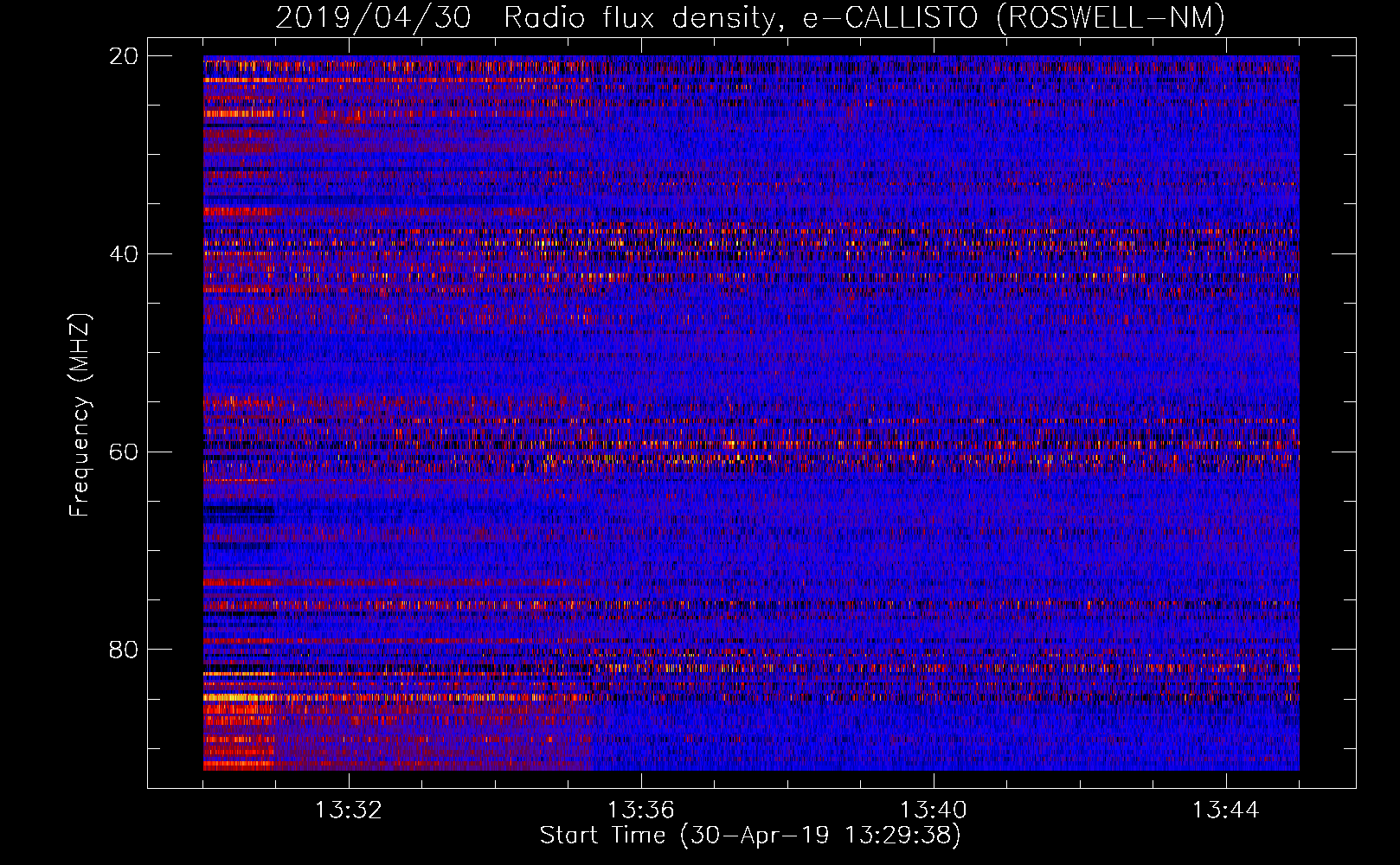This screenshot has height=865, width=1400.
Task: Click the 13:40 time tick label
Action: coord(933,811)
